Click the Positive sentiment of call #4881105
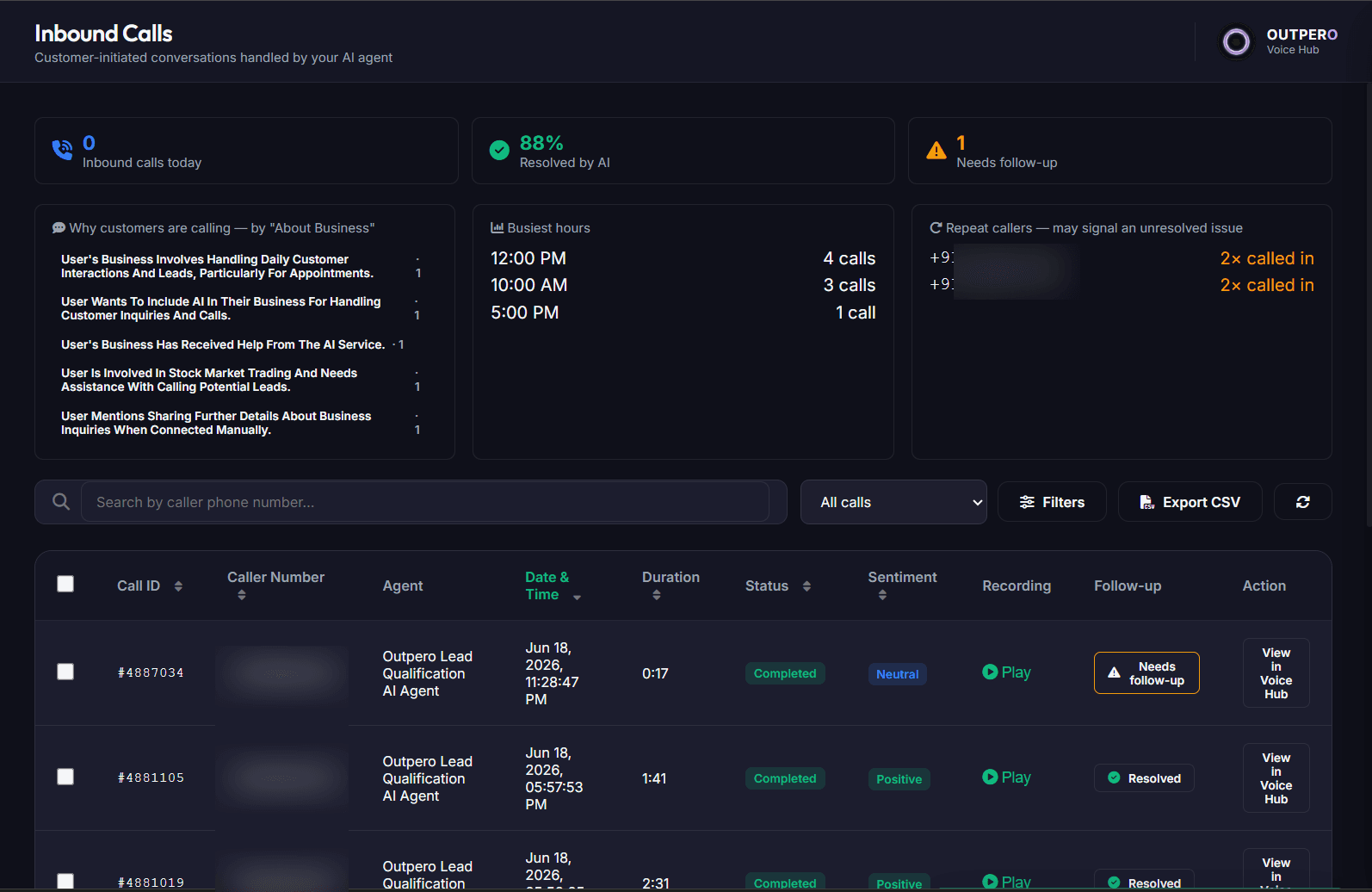Viewport: 1372px width, 892px height. pos(899,779)
